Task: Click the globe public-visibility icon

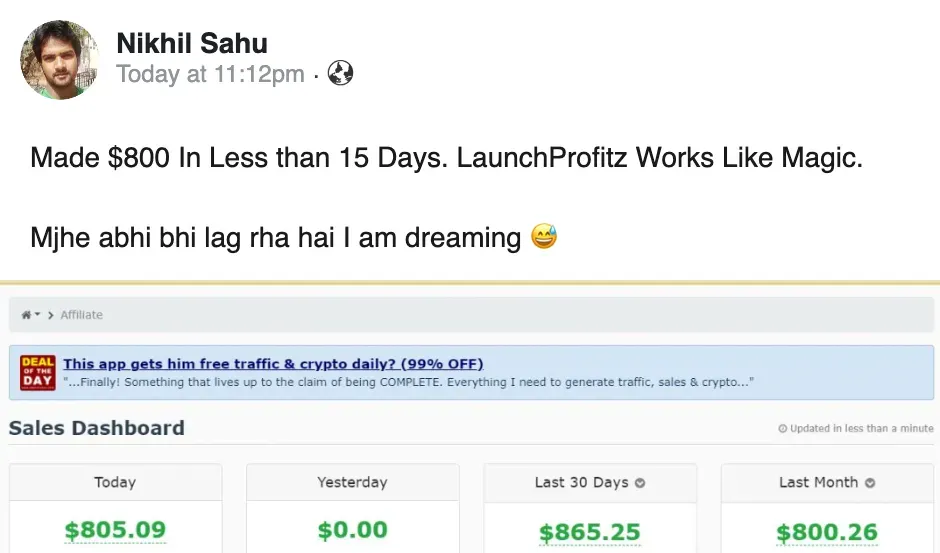Action: tap(341, 74)
